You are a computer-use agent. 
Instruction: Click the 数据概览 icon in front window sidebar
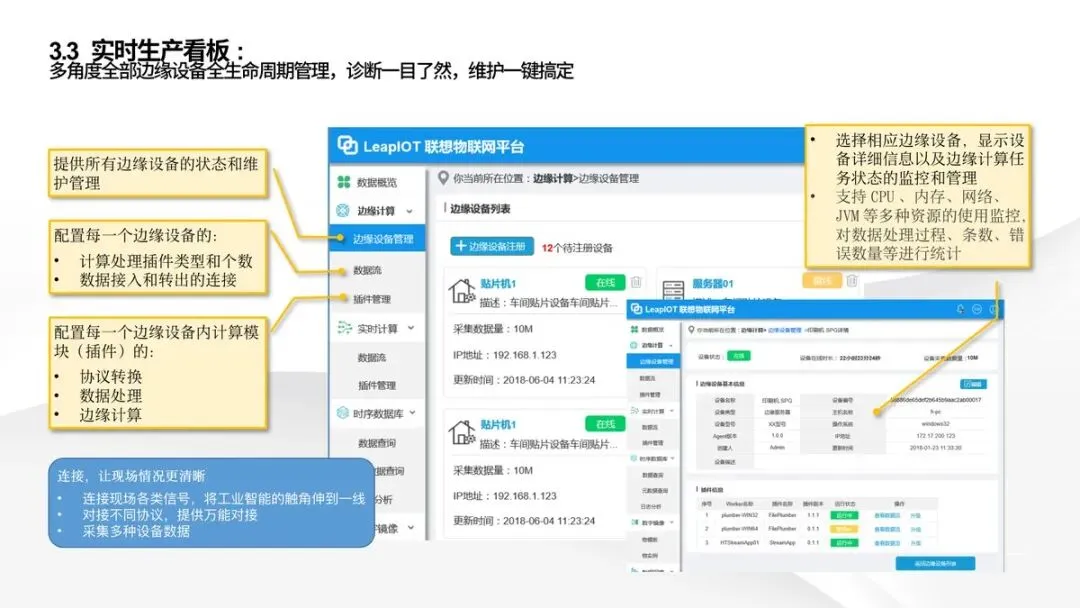coord(634,329)
